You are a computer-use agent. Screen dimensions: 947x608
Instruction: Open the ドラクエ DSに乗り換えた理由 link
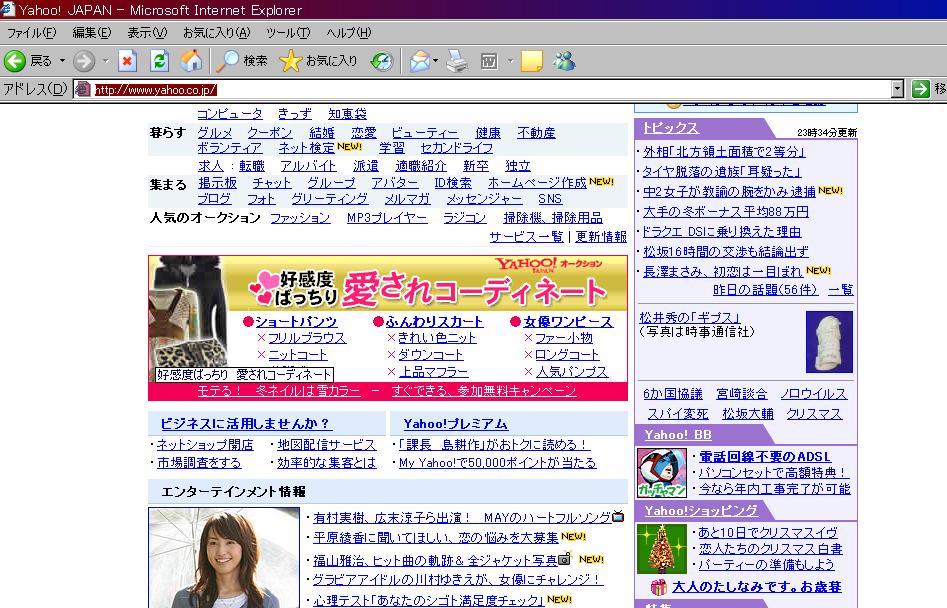722,232
